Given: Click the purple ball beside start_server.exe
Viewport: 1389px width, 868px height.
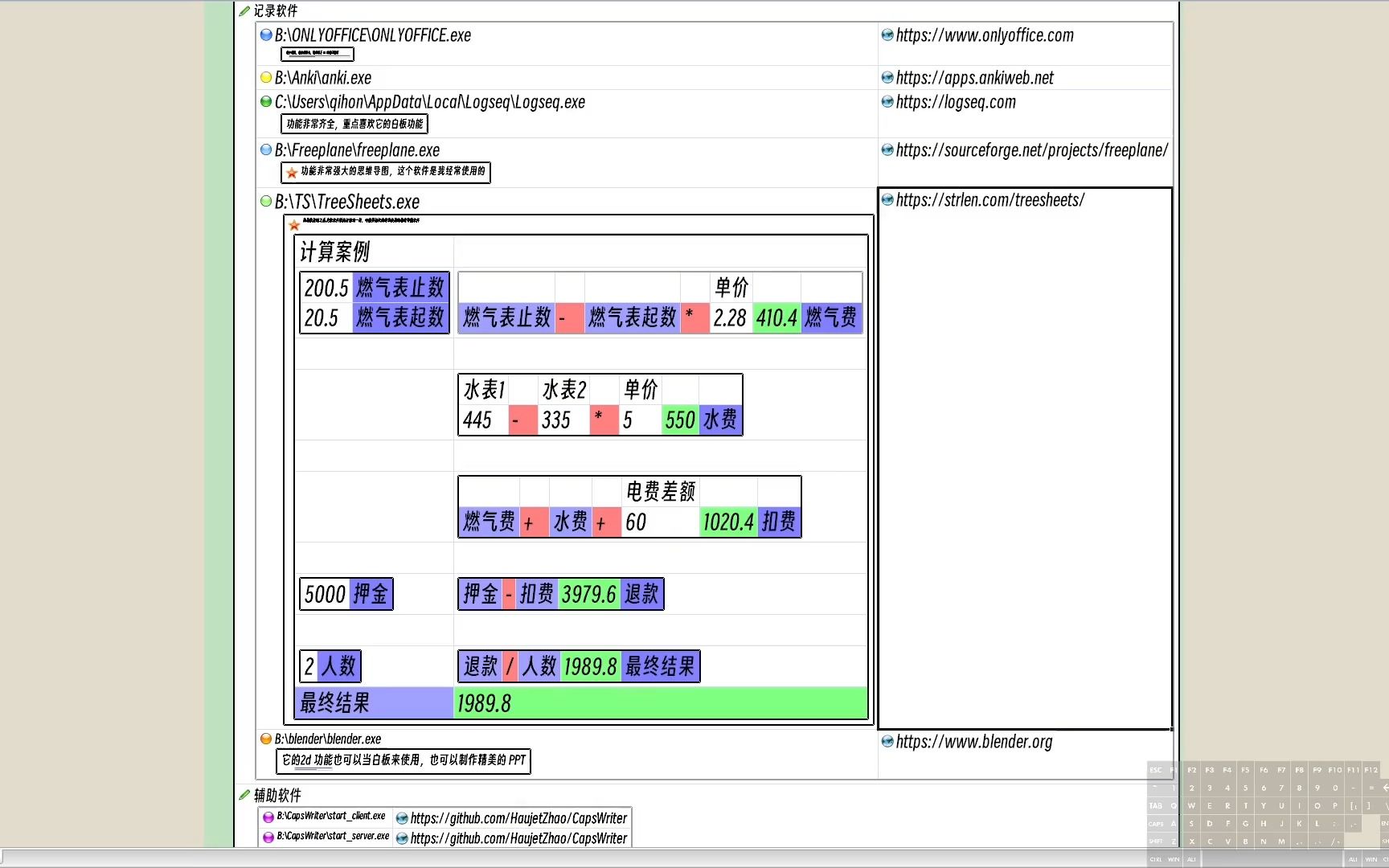Looking at the screenshot, I should pyautogui.click(x=268, y=837).
